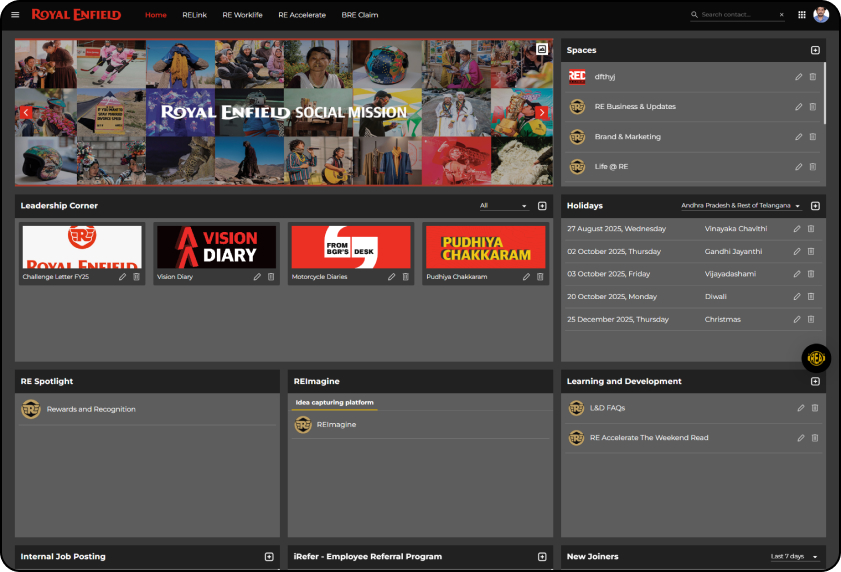Open the user profile avatar
The width and height of the screenshot is (841, 572).
tap(821, 14)
